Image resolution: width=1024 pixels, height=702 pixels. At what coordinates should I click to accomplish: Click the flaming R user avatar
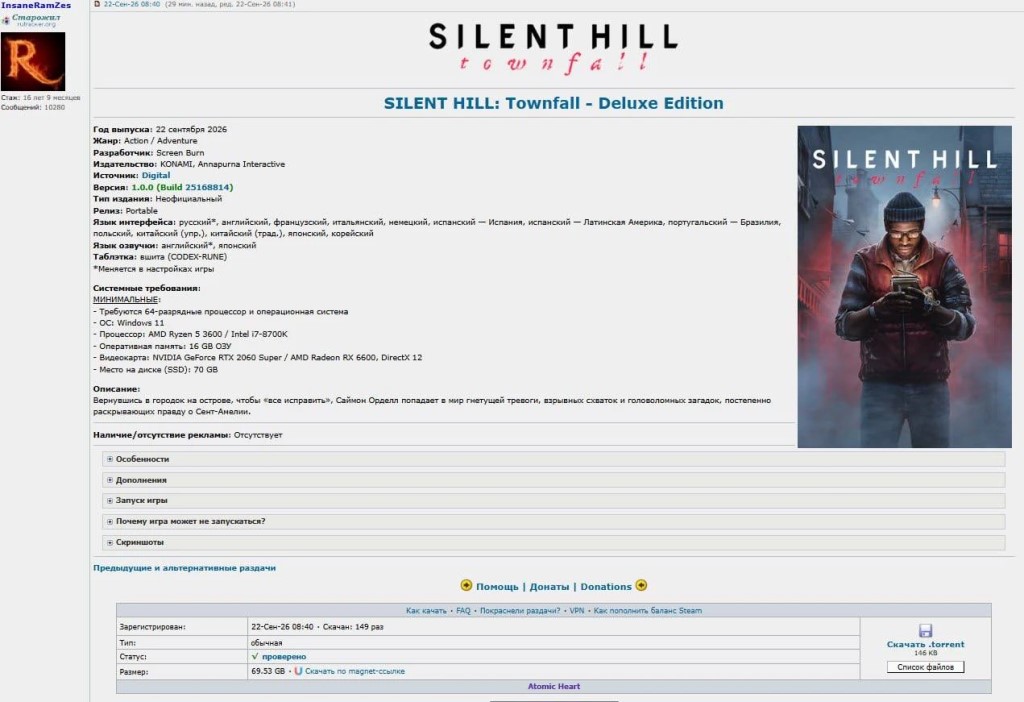(33, 61)
